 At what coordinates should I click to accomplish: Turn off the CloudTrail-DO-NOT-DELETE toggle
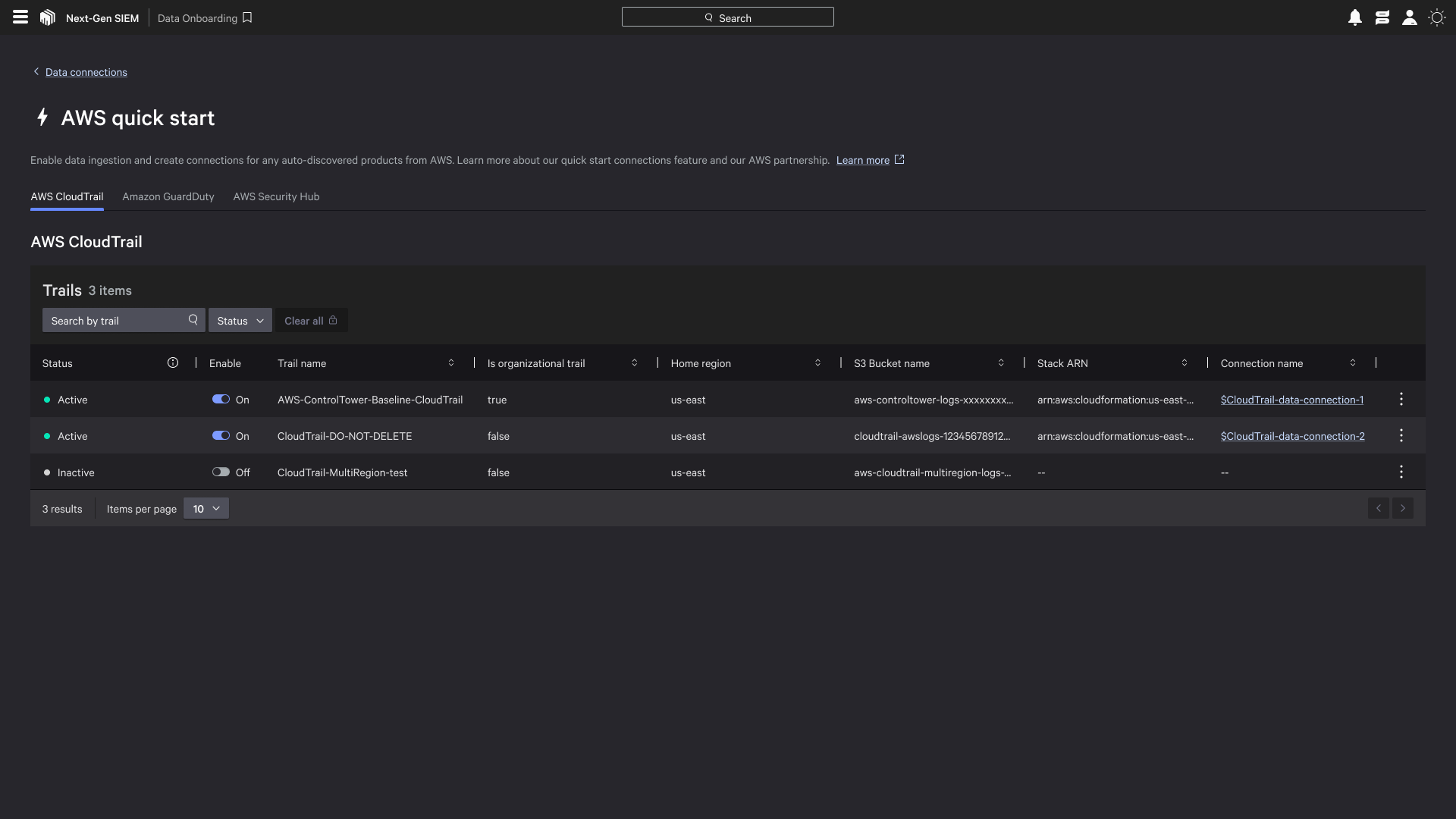[221, 435]
